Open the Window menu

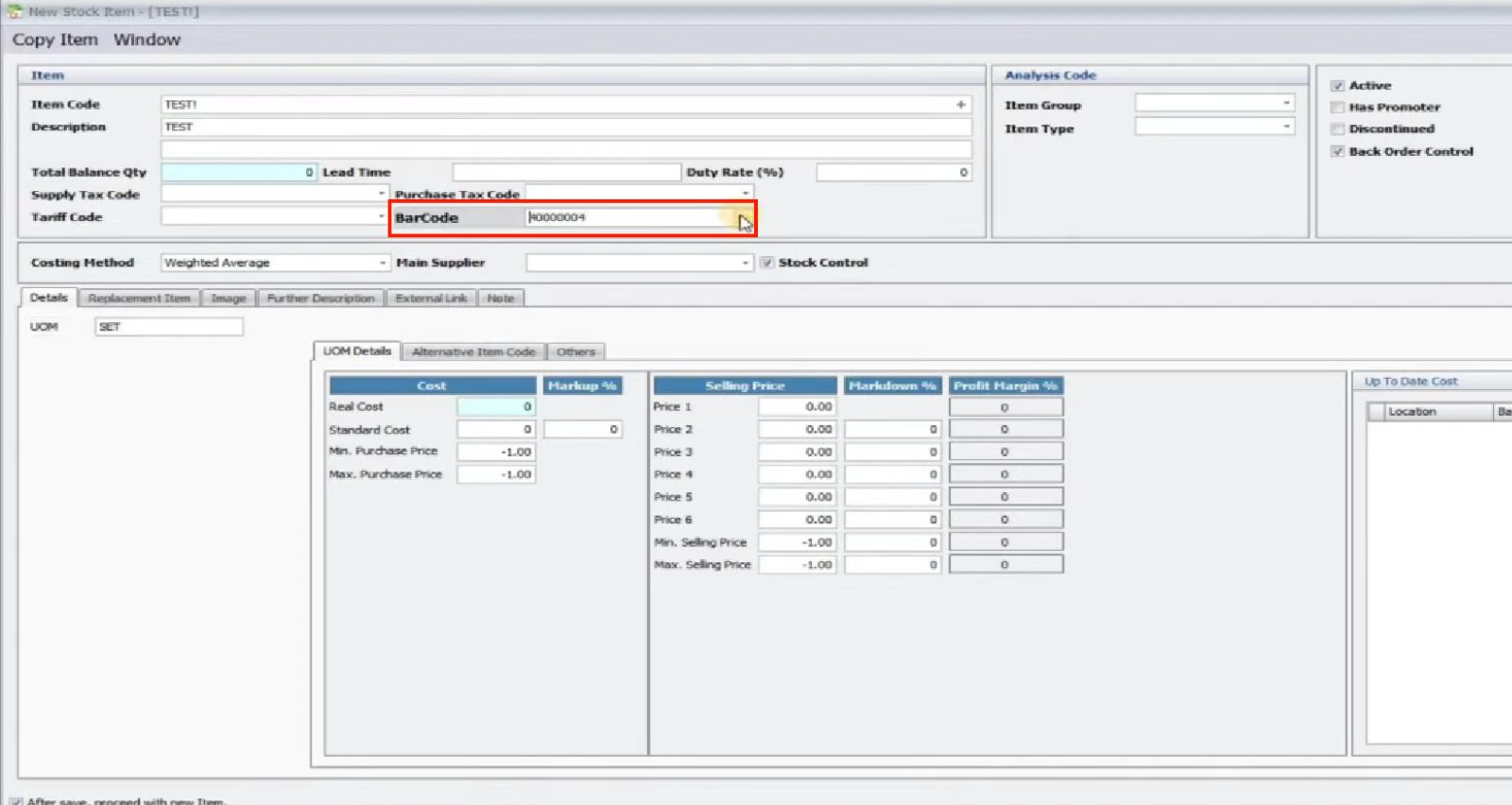point(146,40)
